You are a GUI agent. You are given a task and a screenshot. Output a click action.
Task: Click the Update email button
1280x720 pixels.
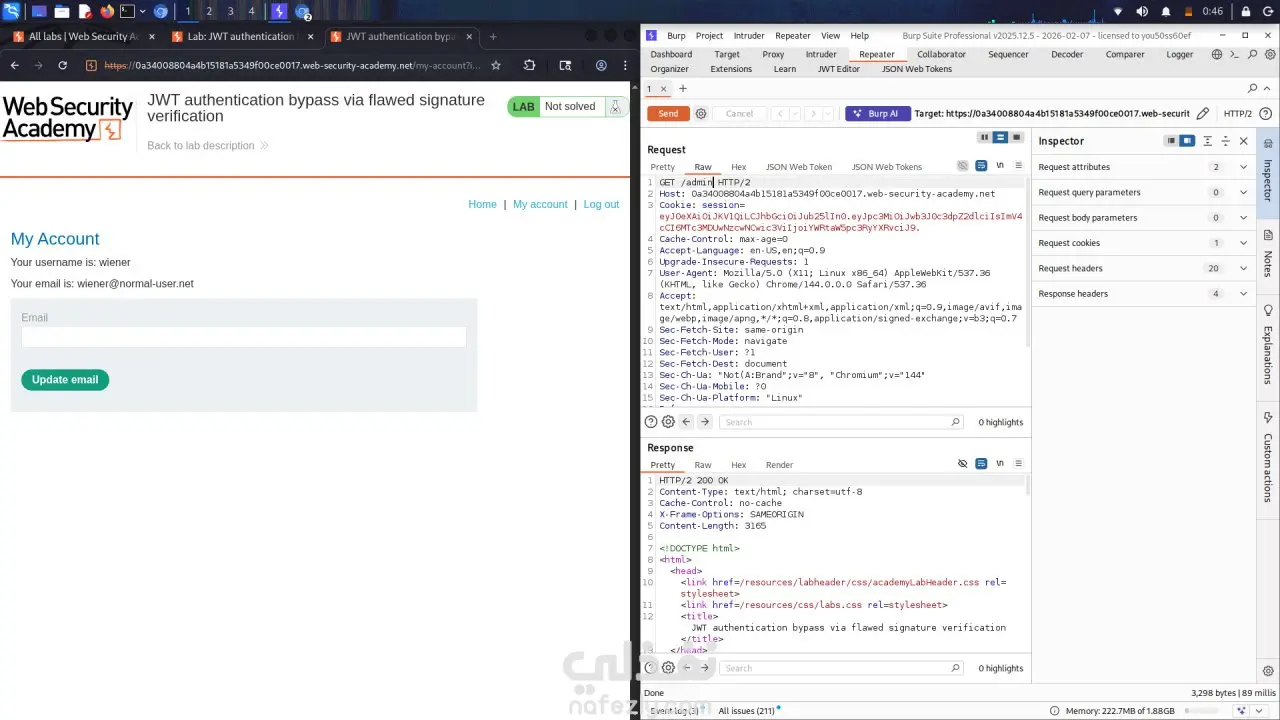pos(65,380)
